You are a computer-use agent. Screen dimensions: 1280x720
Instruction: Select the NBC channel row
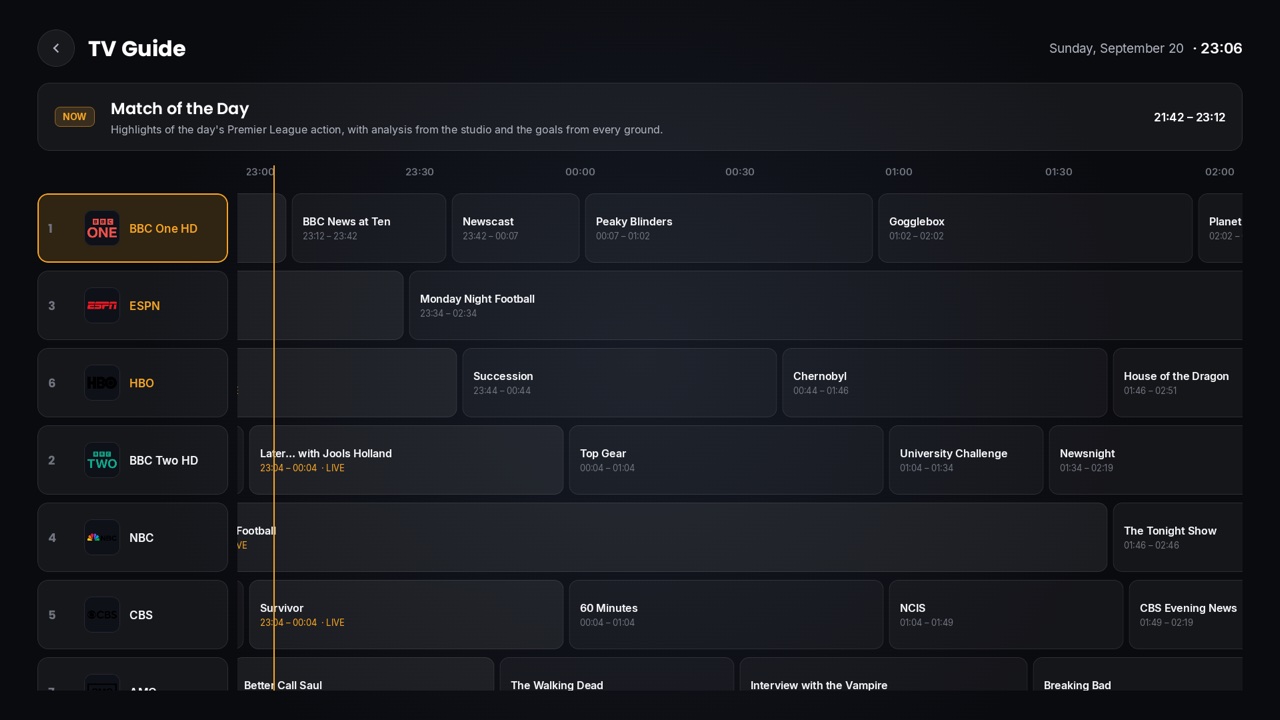133,538
